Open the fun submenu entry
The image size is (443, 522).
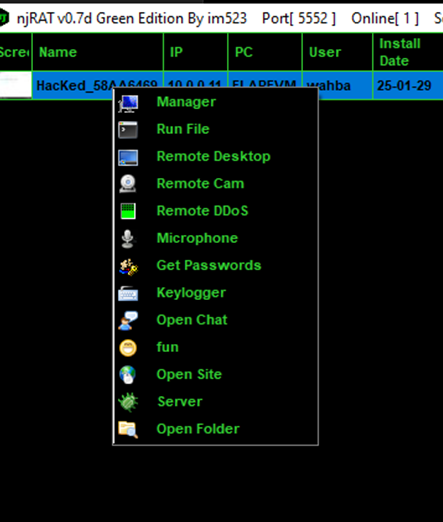(215, 347)
